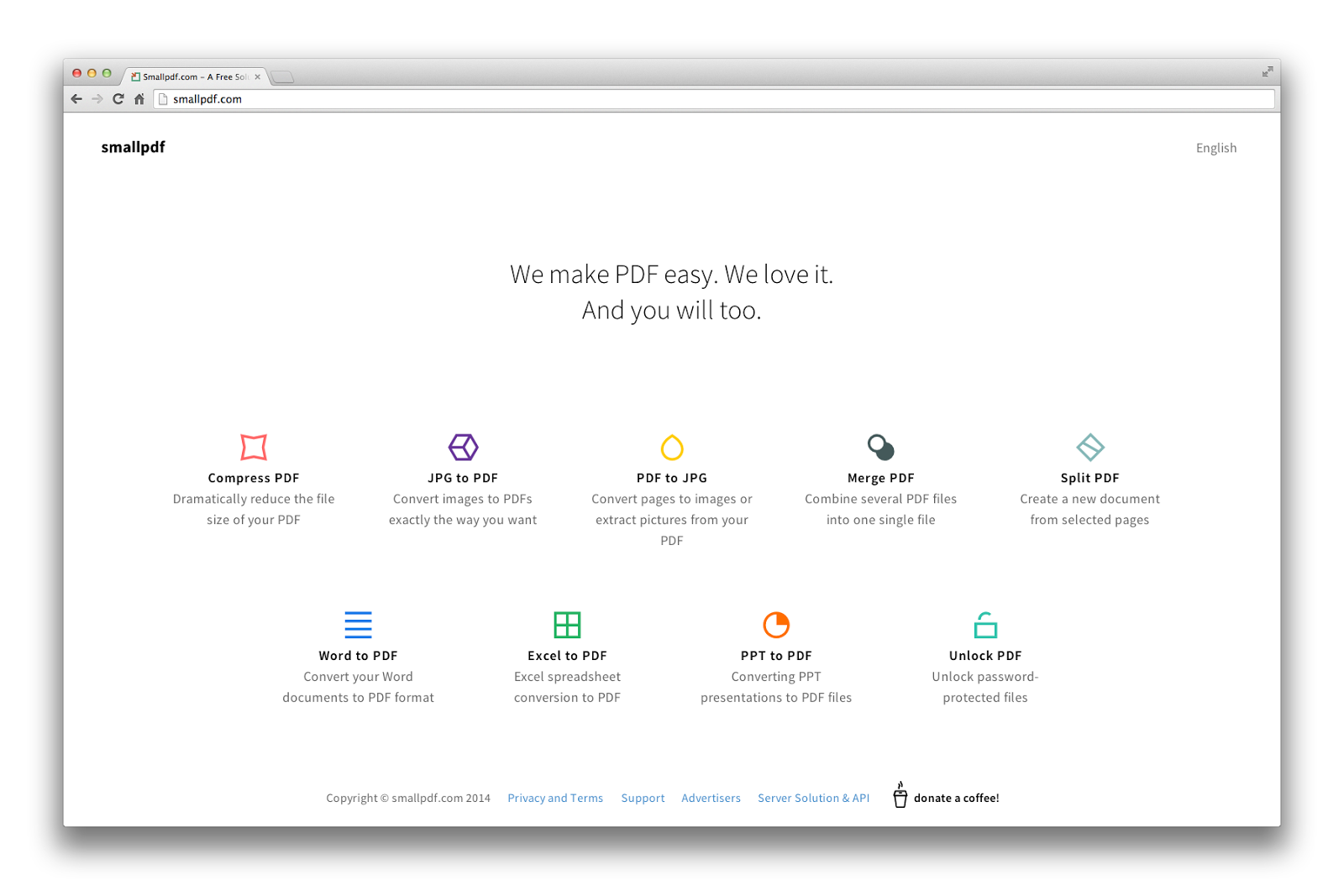Image resolution: width=1344 pixels, height=896 pixels.
Task: Click the Compress PDF star icon
Action: (x=254, y=447)
